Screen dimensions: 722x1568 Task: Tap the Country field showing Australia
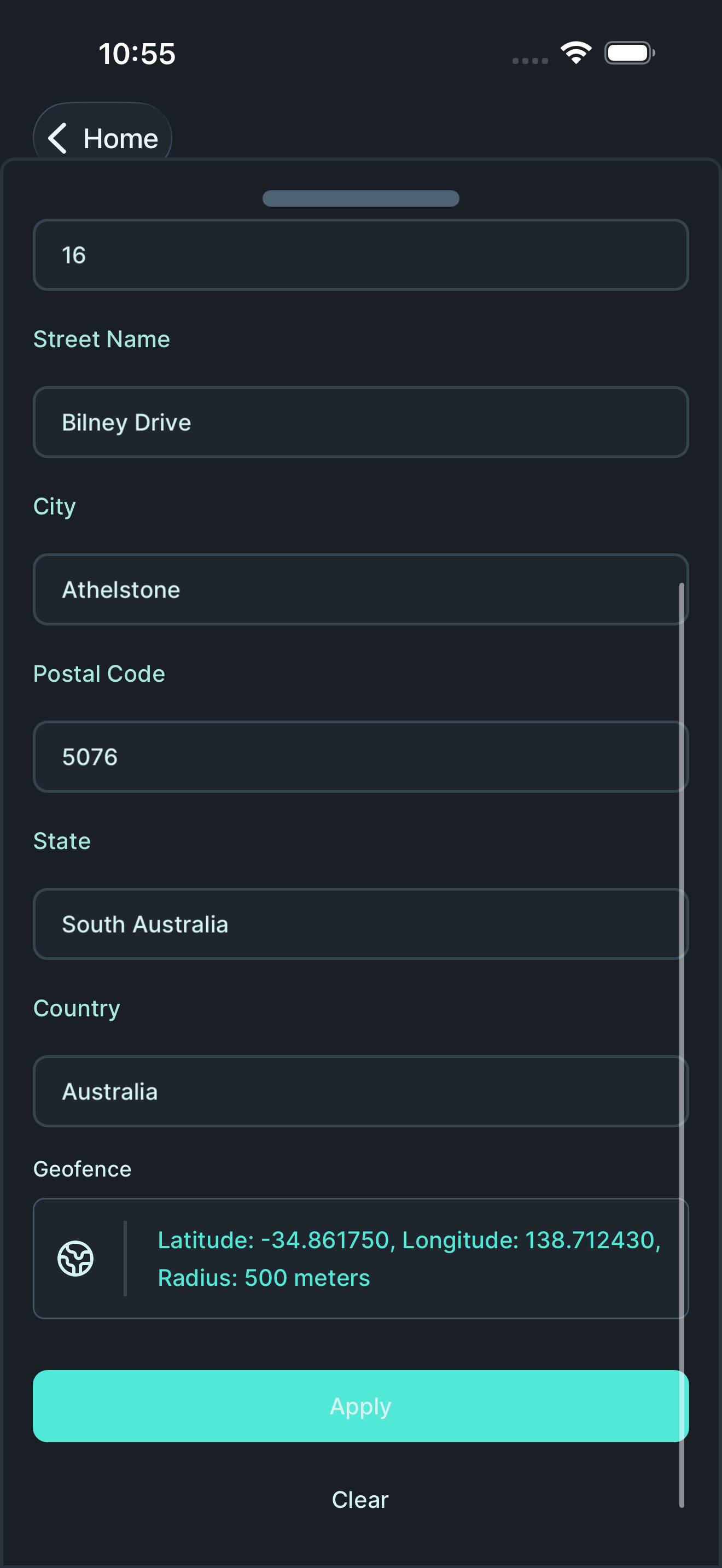pyautogui.click(x=361, y=1091)
